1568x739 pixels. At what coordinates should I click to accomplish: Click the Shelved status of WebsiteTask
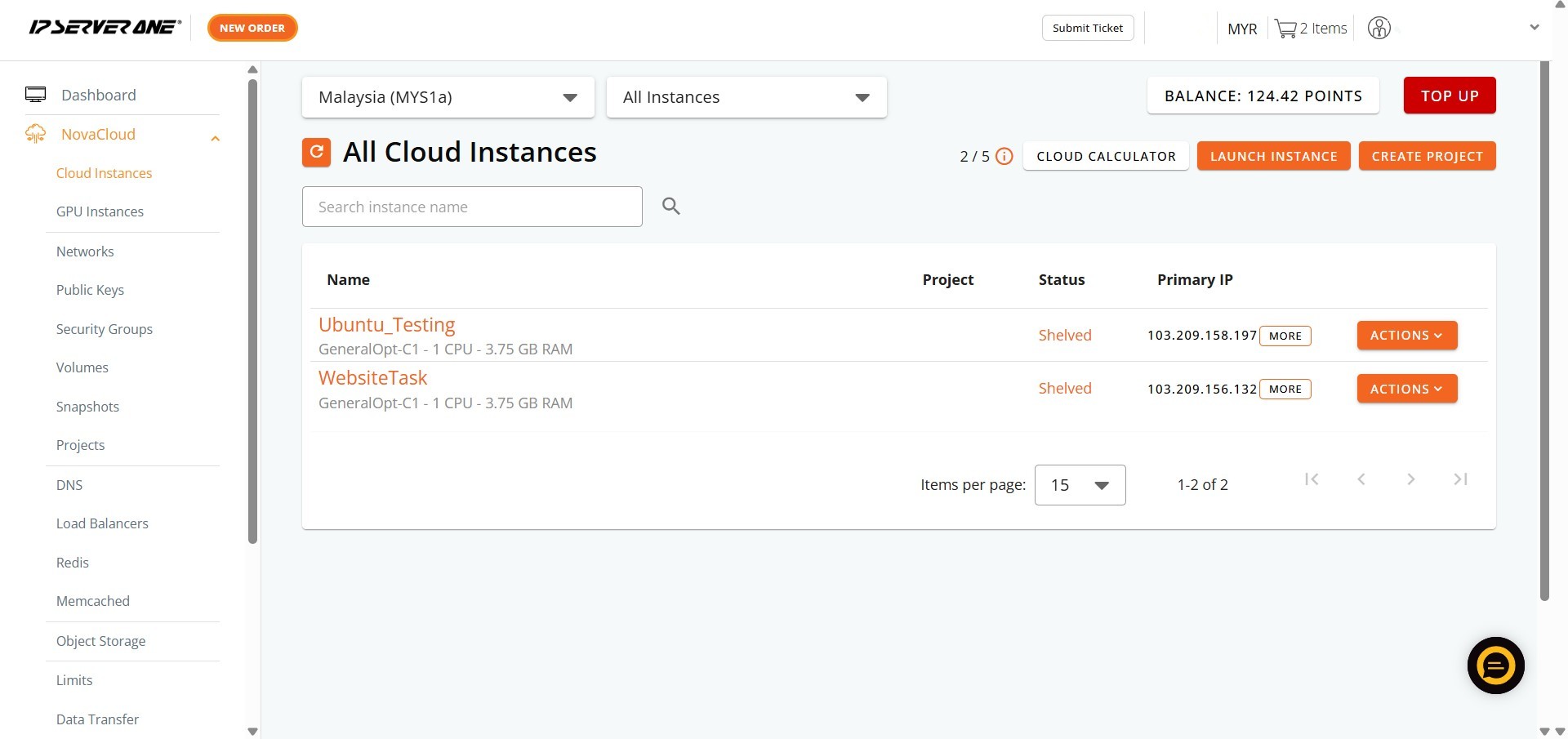click(x=1065, y=389)
